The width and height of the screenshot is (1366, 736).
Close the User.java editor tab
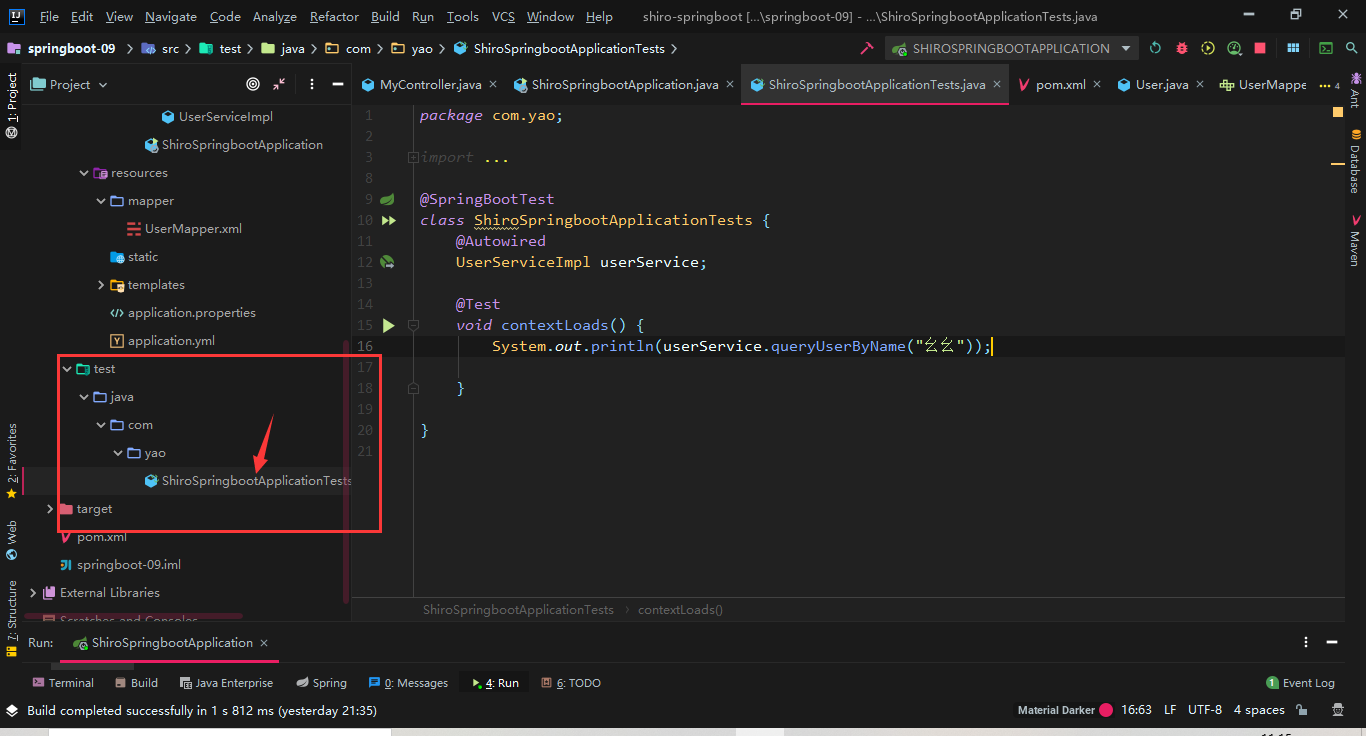pyautogui.click(x=1200, y=85)
